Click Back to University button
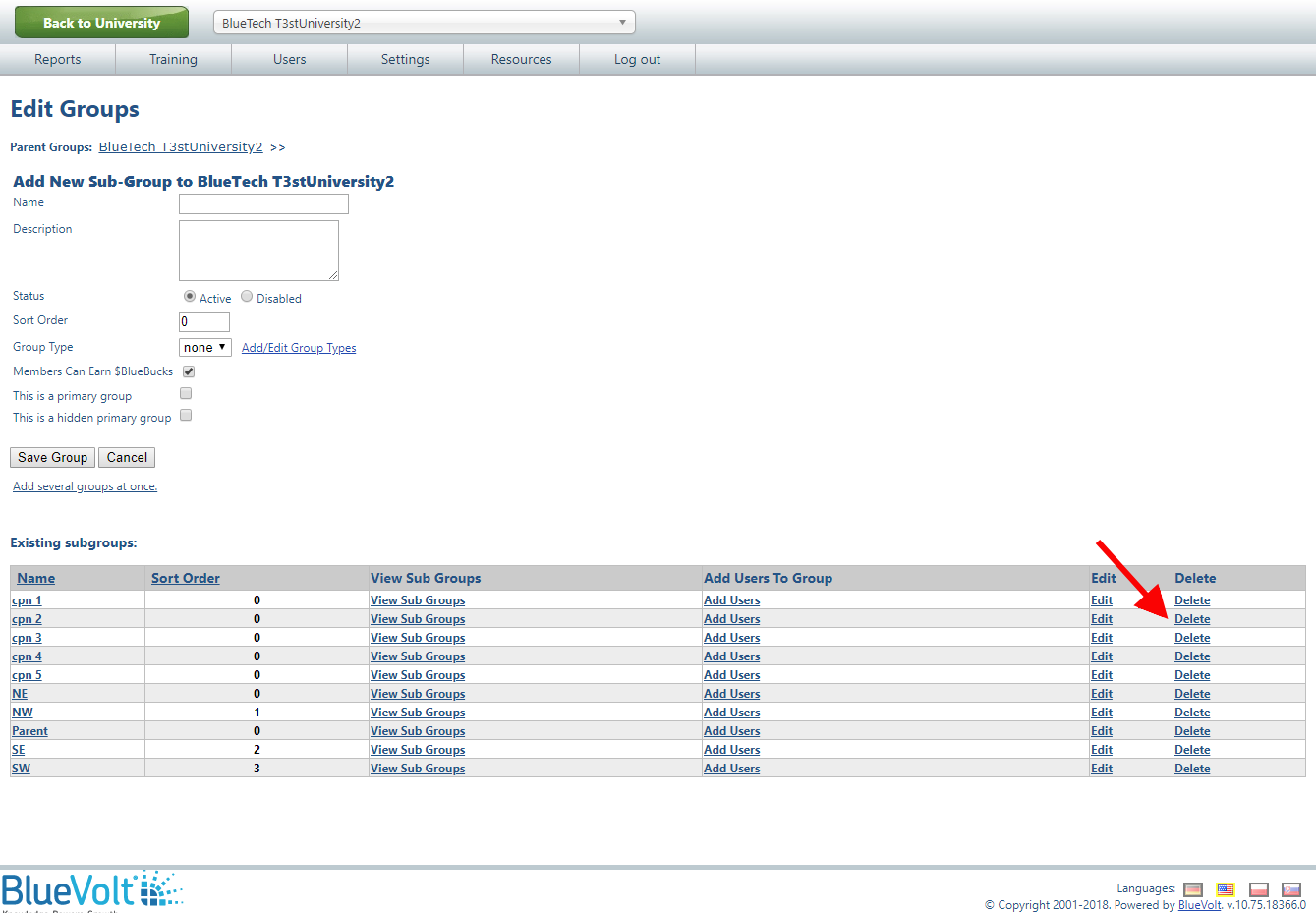The height and width of the screenshot is (913, 1316). coord(101,23)
